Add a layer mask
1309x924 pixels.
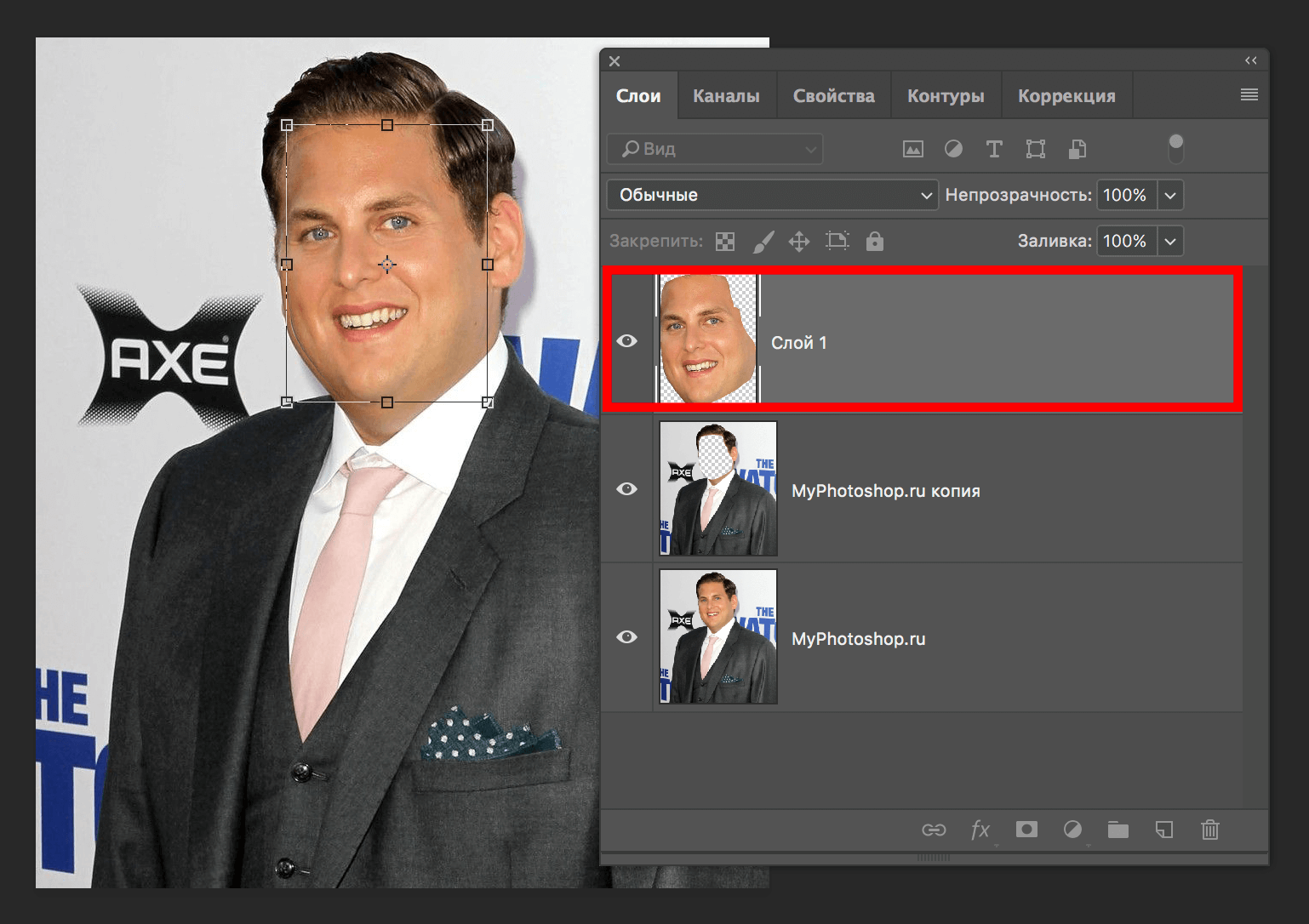pos(1026,830)
